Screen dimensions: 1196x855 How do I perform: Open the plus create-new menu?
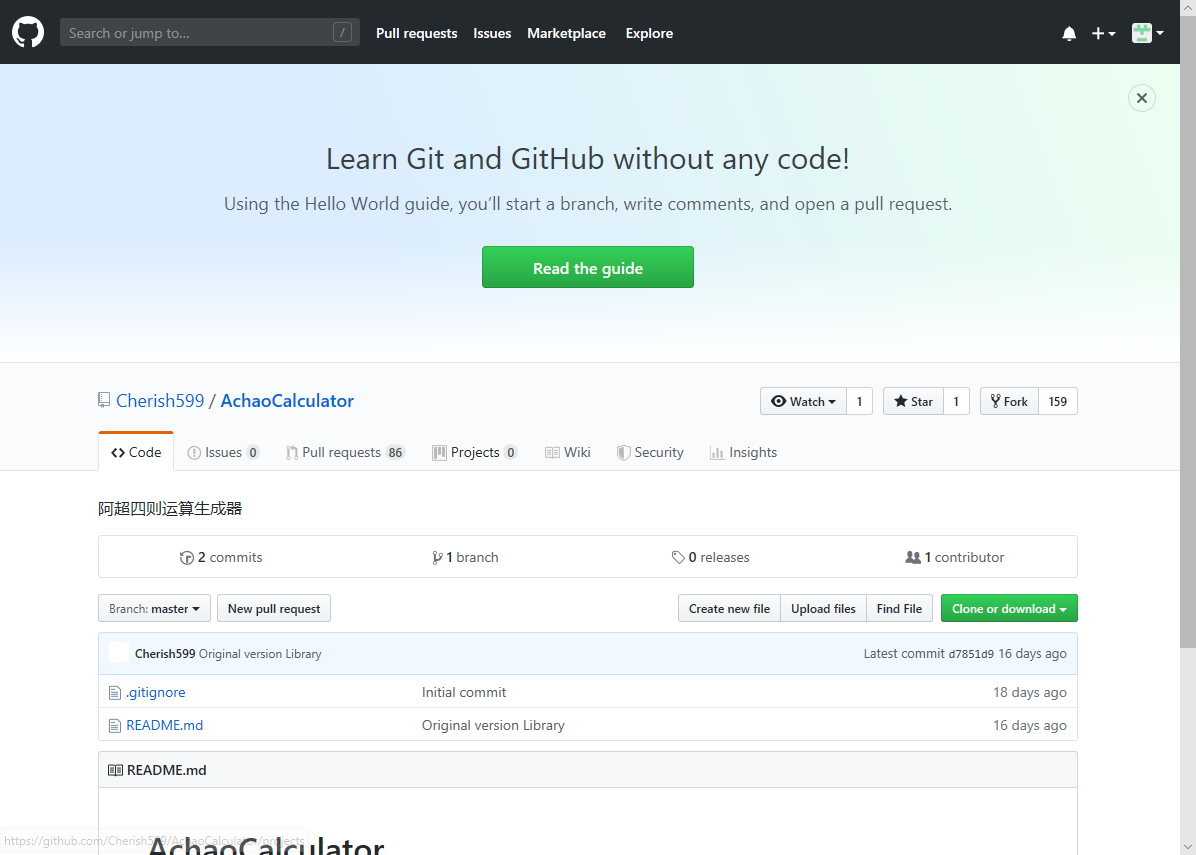(x=1103, y=34)
